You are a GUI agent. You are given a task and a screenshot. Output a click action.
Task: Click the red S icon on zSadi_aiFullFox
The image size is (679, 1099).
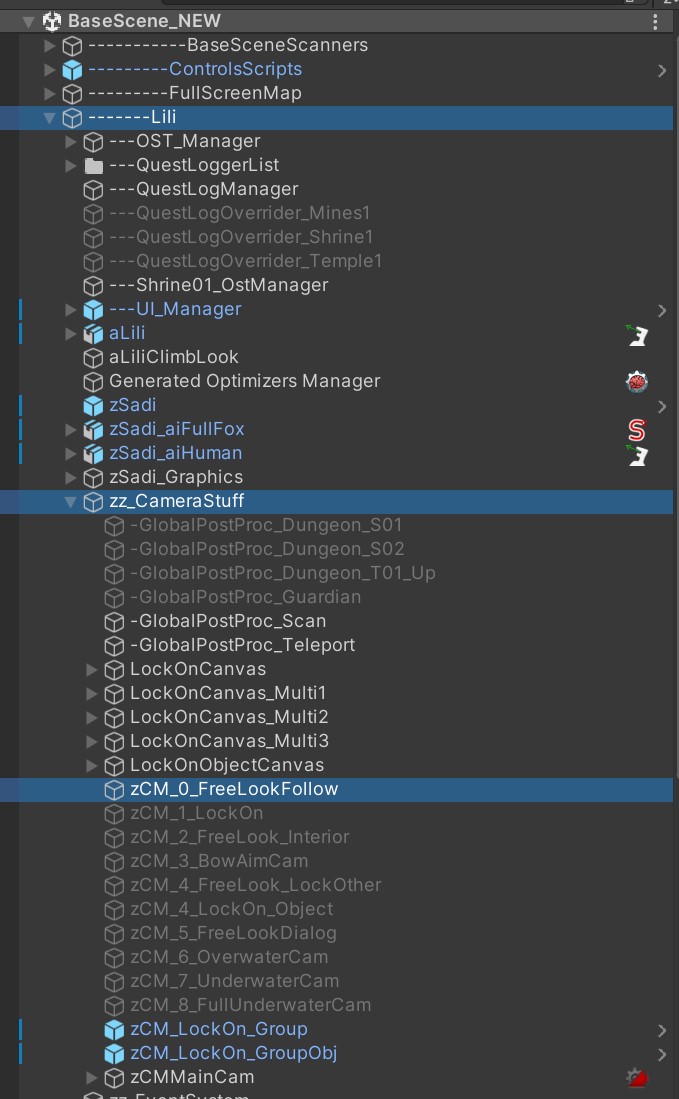tap(637, 429)
